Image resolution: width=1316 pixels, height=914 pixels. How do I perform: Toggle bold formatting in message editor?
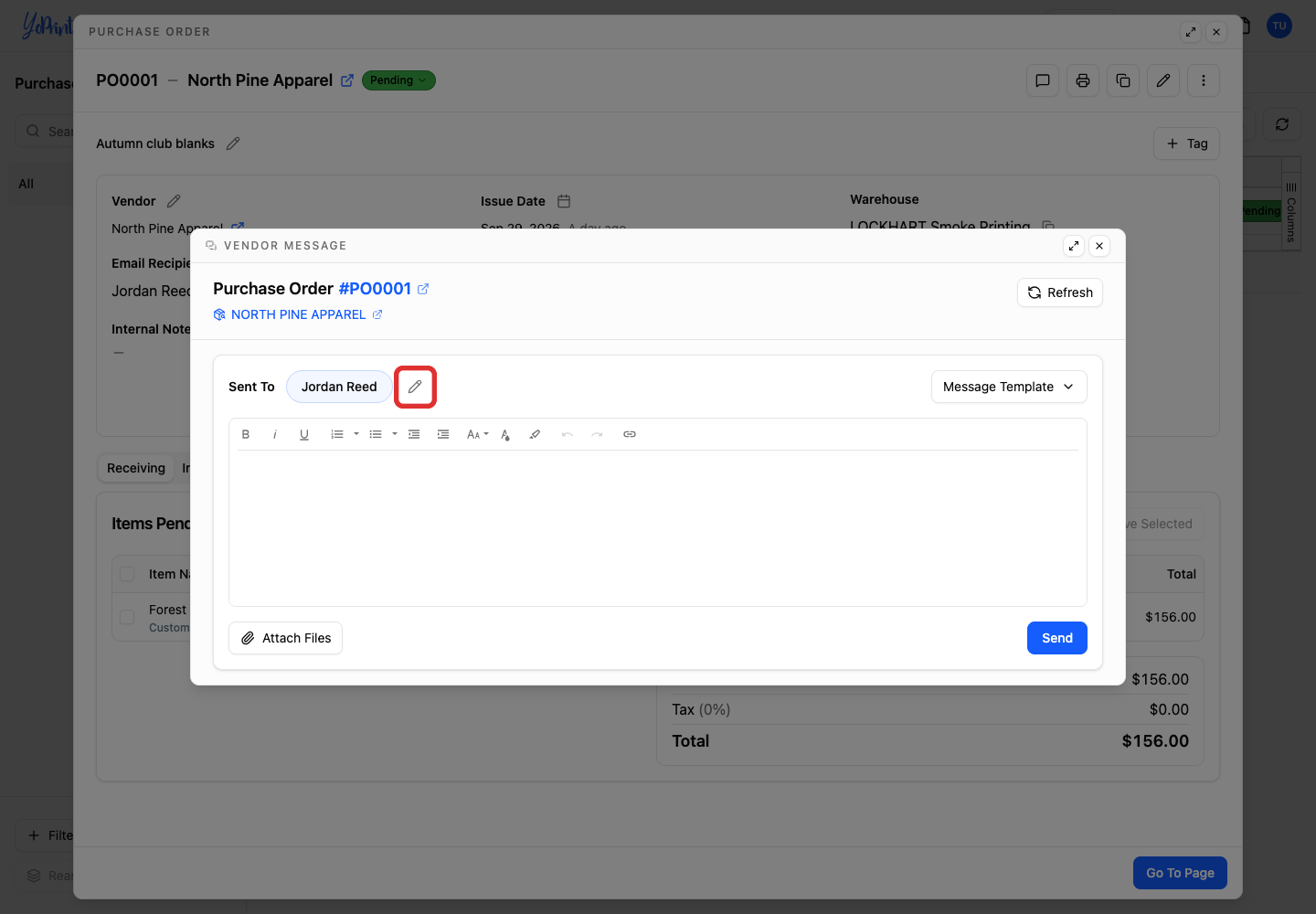click(246, 434)
